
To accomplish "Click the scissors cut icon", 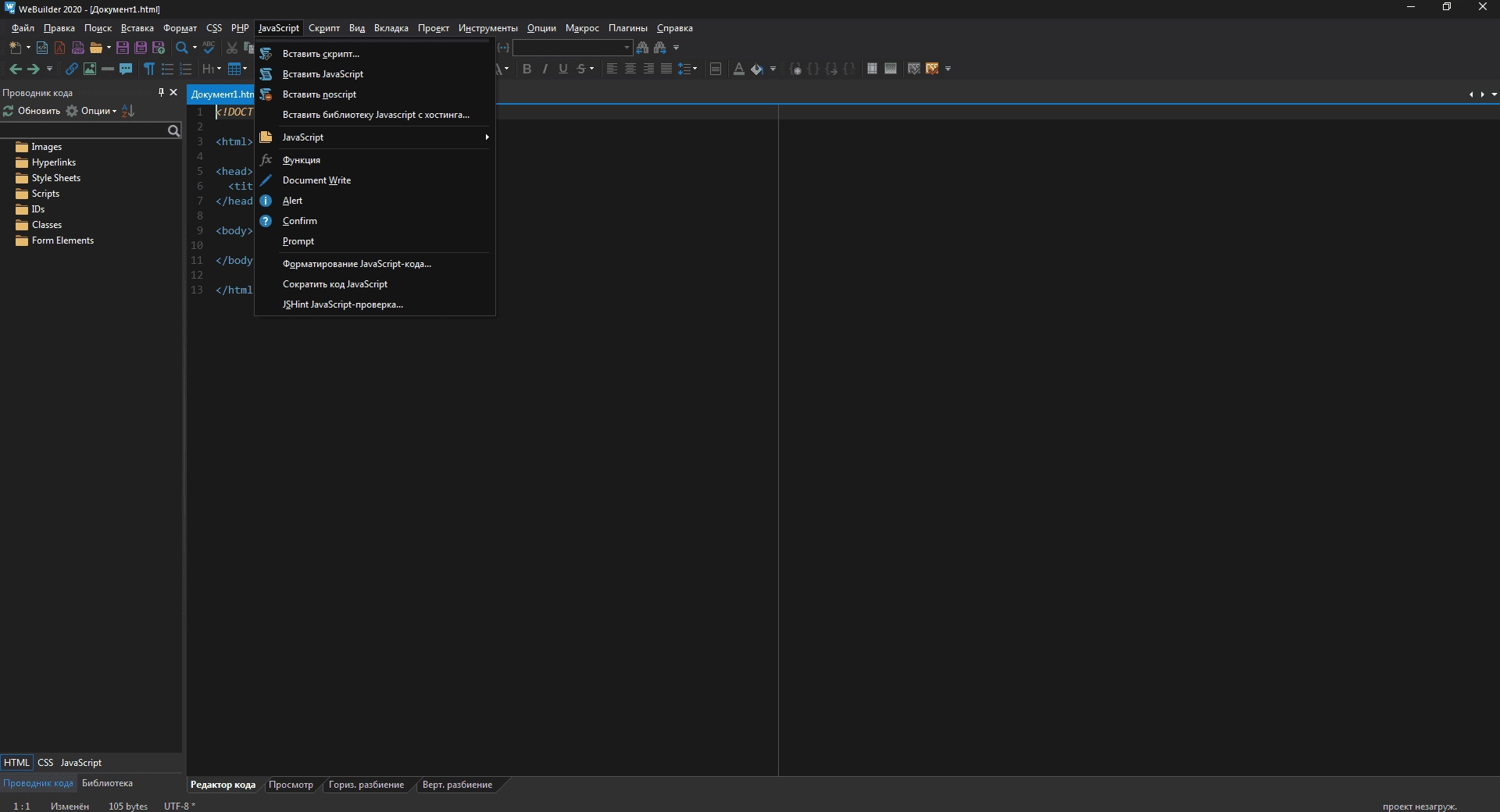I will (232, 48).
